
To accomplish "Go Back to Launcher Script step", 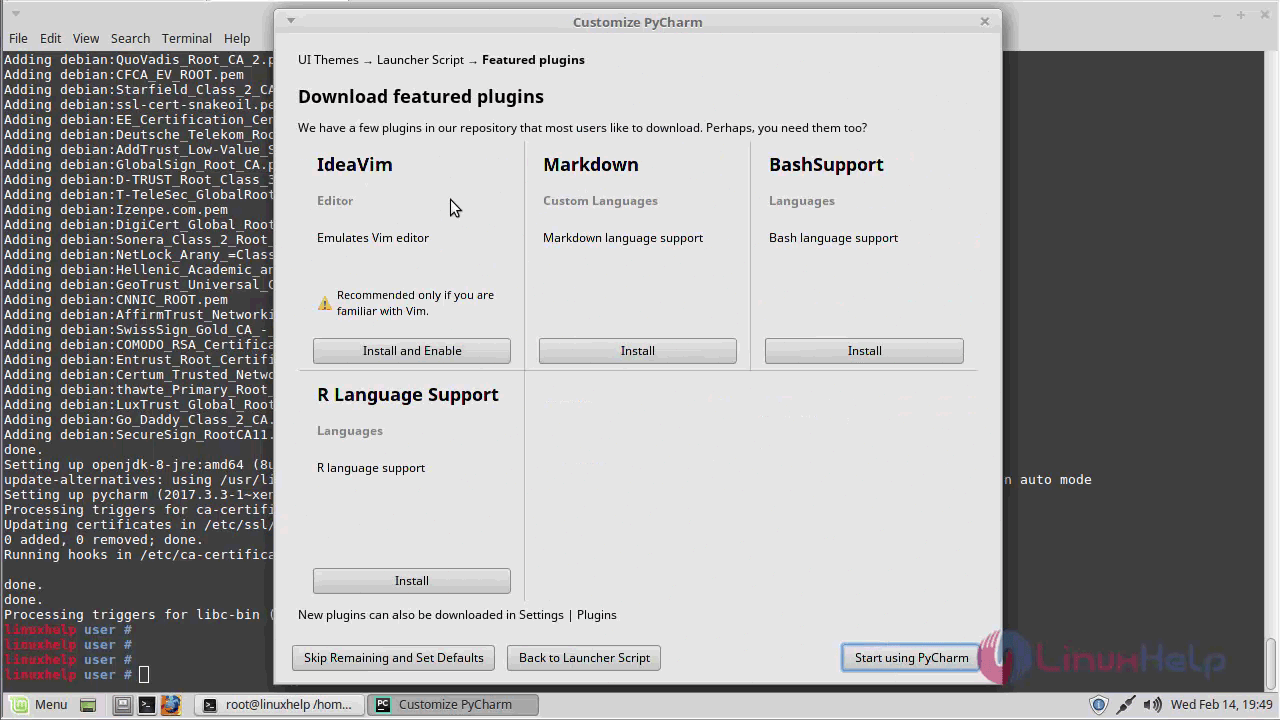I will point(584,658).
